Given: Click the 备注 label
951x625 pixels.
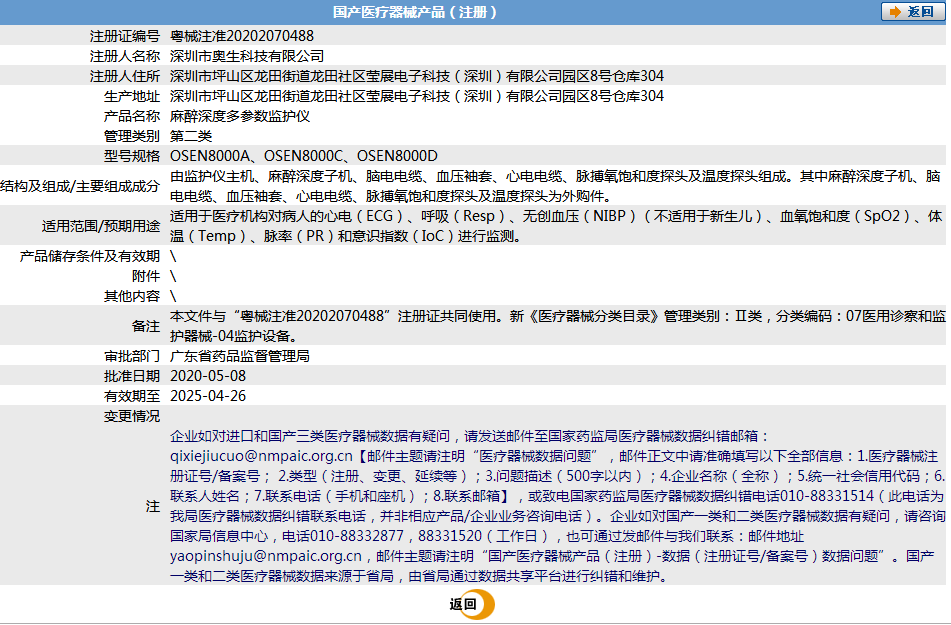Looking at the screenshot, I should pyautogui.click(x=146, y=326).
